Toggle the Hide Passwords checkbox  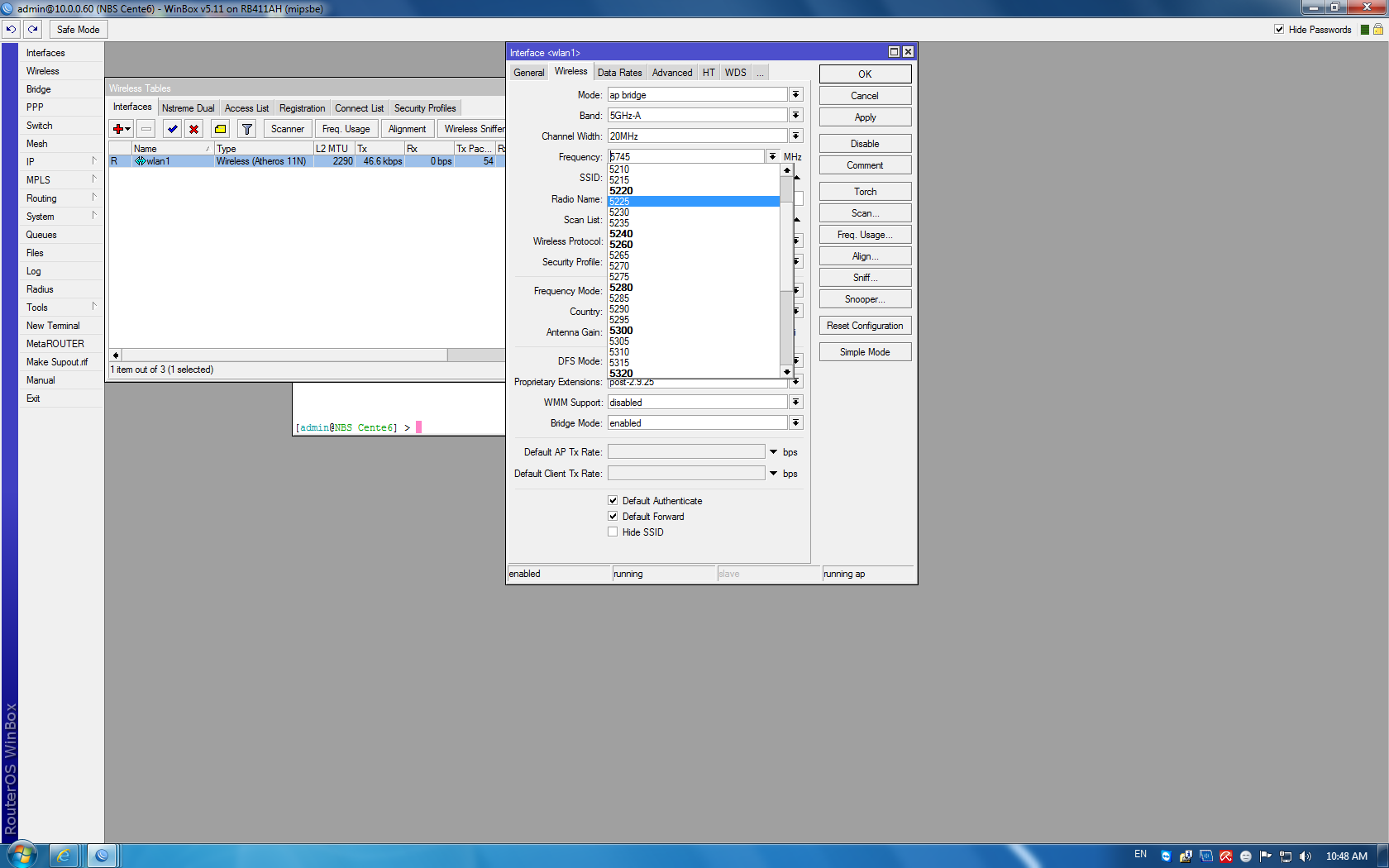point(1279,30)
